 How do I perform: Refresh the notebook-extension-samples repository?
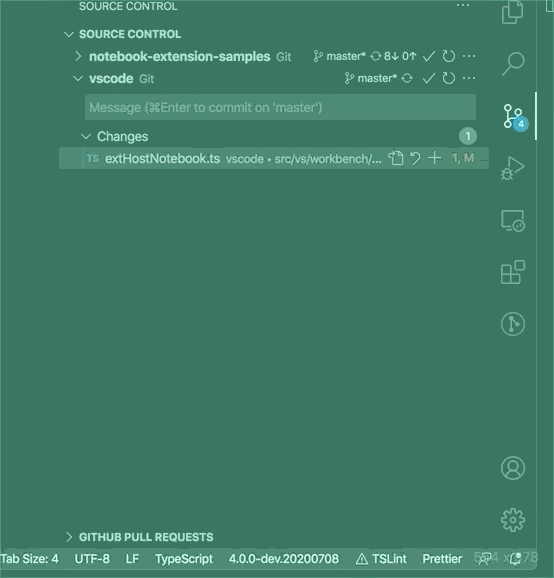[449, 56]
